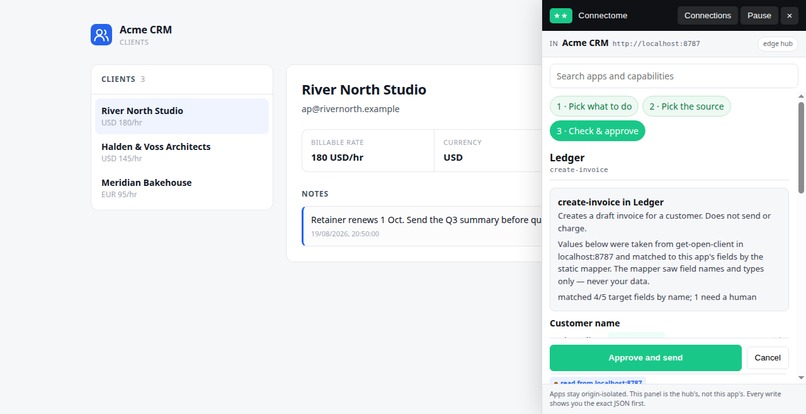Cancel the create-invoice action
The height and width of the screenshot is (414, 806).
coord(767,358)
